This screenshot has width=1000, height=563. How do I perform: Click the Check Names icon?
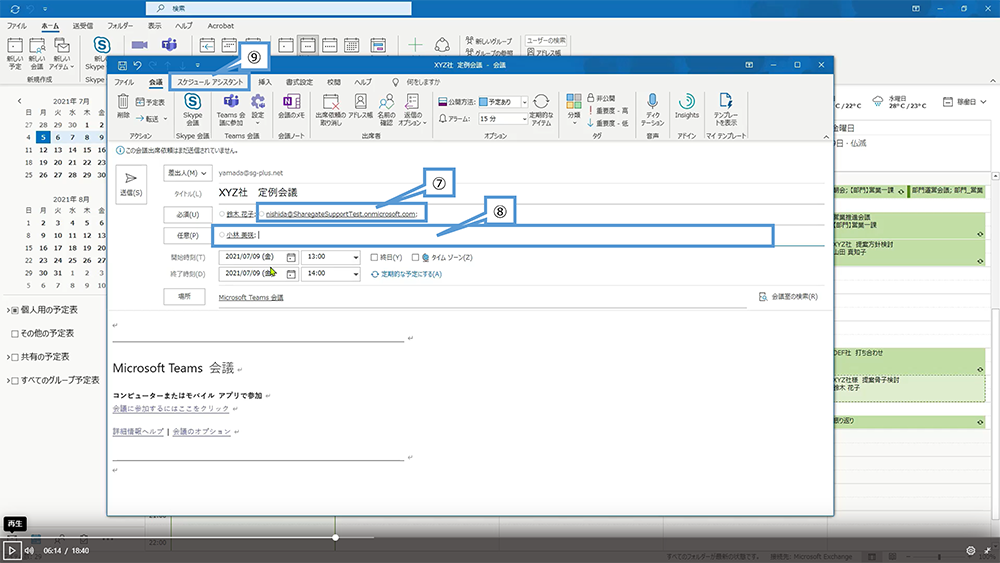pyautogui.click(x=386, y=101)
